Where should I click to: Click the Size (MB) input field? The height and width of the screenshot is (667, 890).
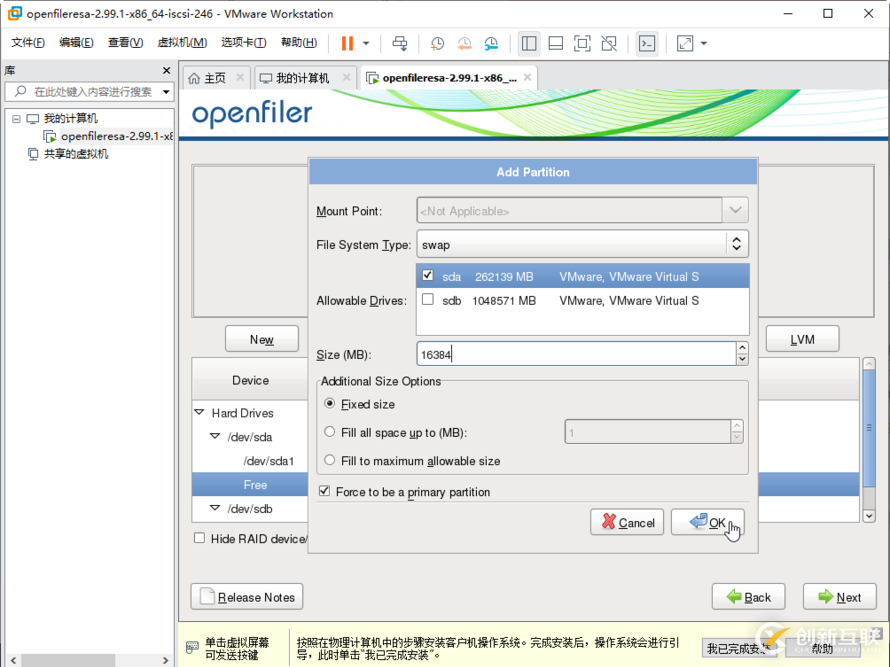(575, 354)
